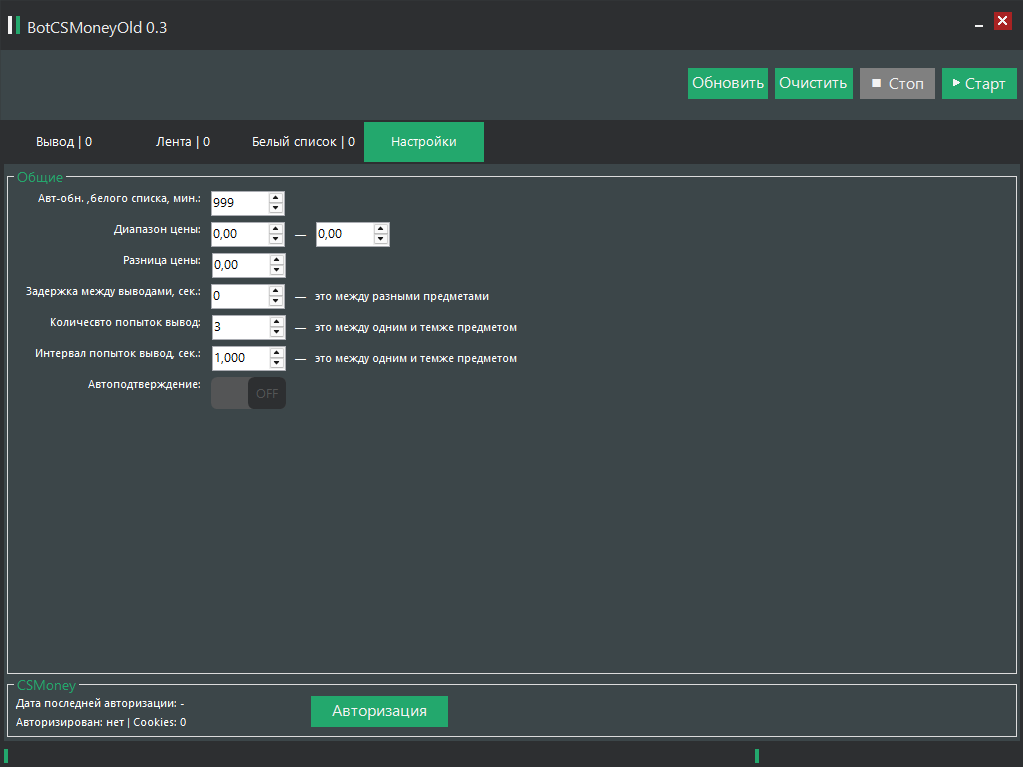Increase the minimum Диапазон цены value
This screenshot has height=767, width=1023.
tap(276, 228)
